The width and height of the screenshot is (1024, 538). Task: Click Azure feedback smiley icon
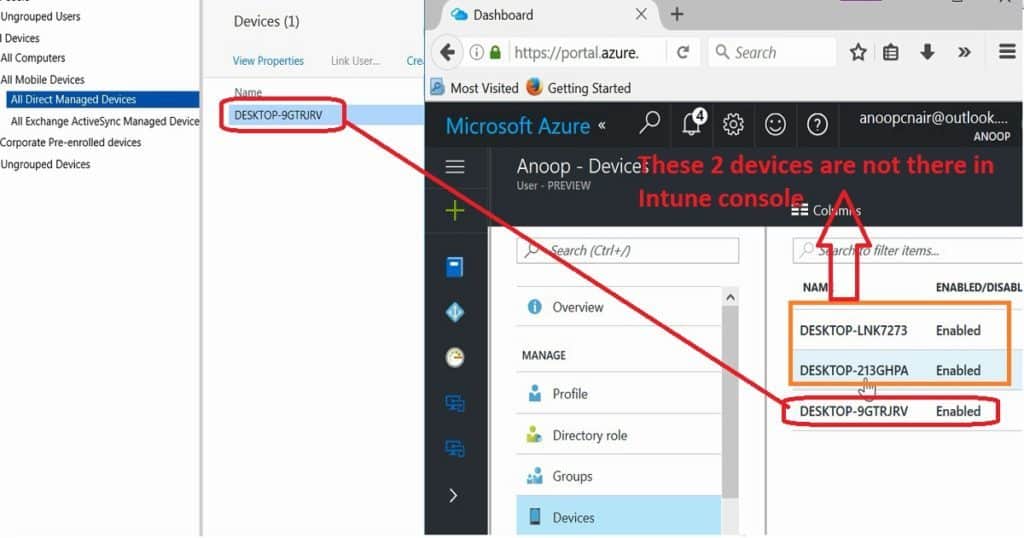point(775,124)
